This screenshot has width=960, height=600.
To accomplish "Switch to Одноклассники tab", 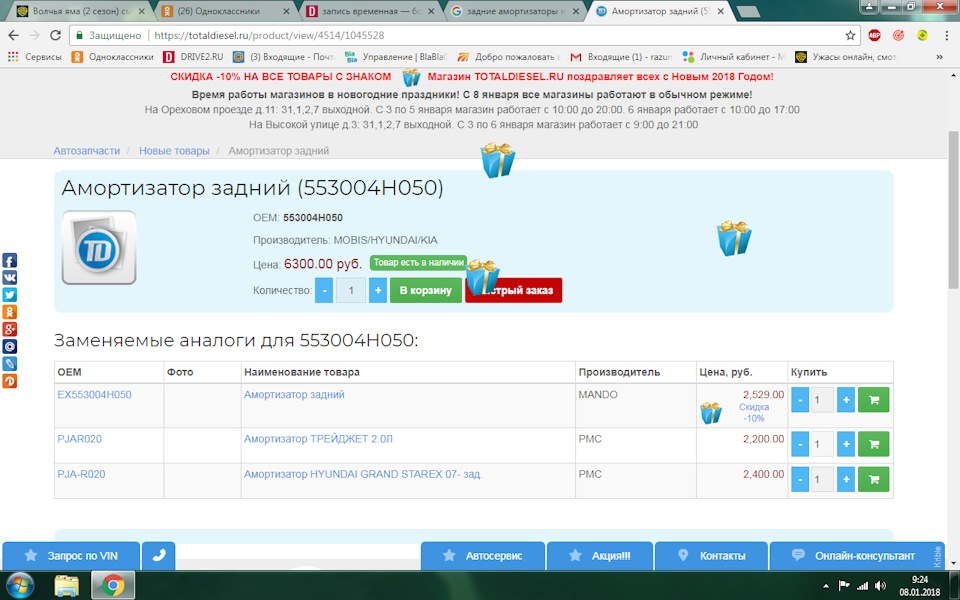I will point(225,12).
